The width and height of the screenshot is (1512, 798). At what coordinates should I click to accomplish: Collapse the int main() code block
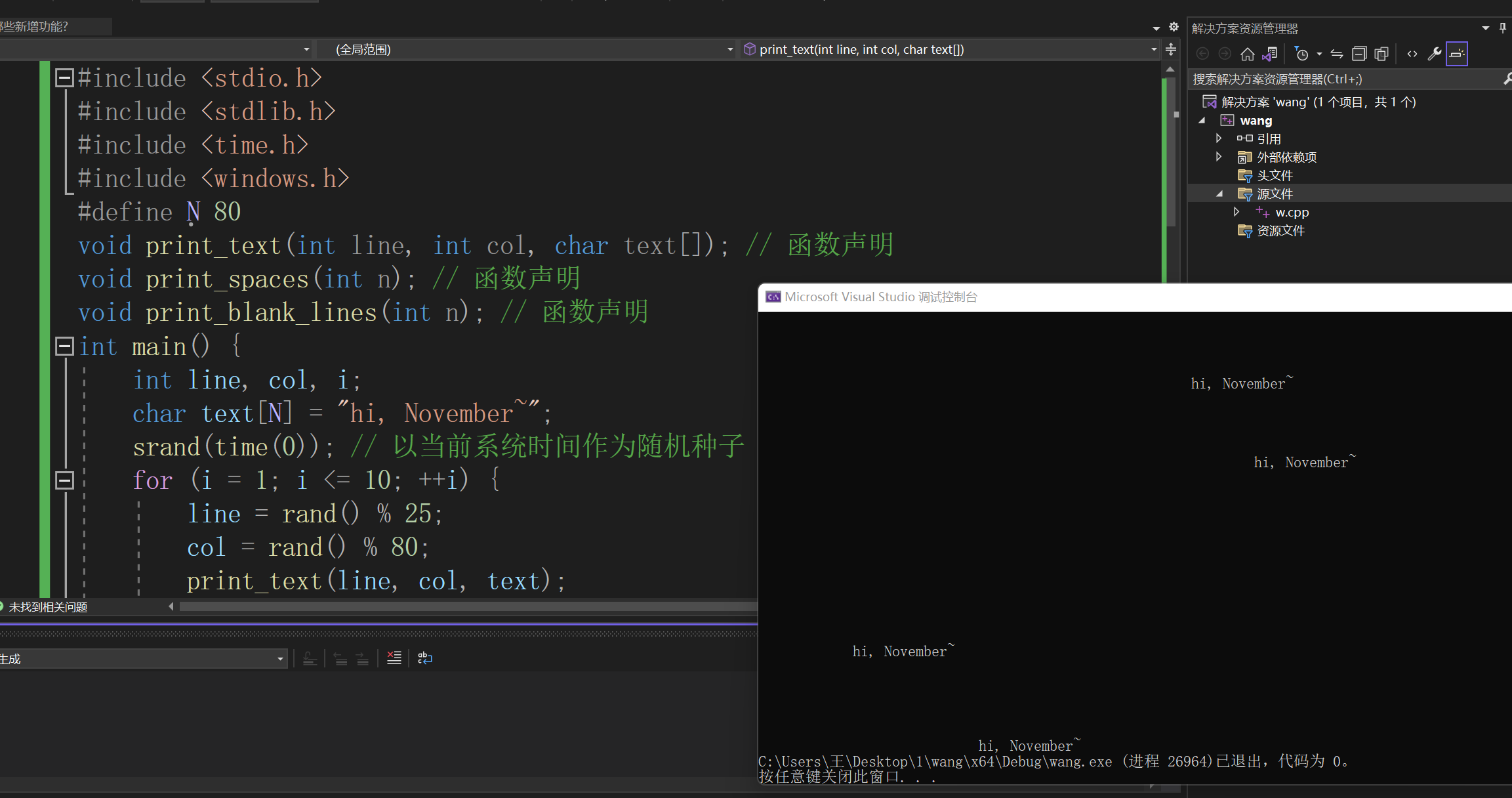(x=64, y=346)
